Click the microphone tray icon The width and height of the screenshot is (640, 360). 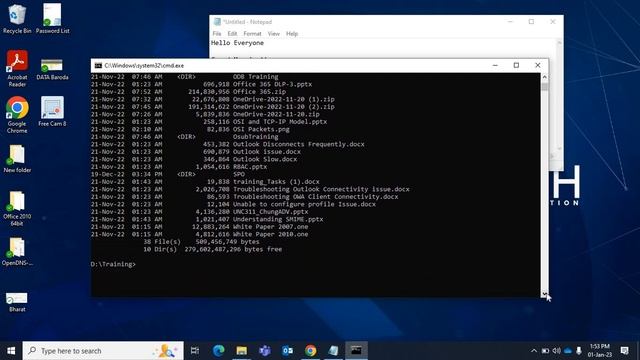click(x=579, y=351)
